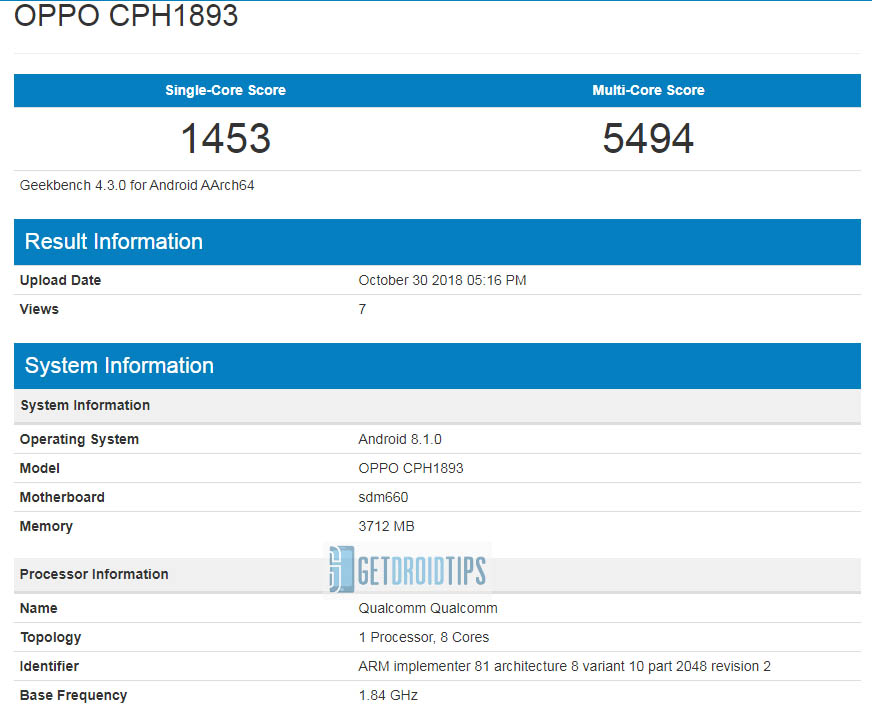This screenshot has height=707, width=872.
Task: Select the 3712 MB memory value
Action: [x=387, y=526]
